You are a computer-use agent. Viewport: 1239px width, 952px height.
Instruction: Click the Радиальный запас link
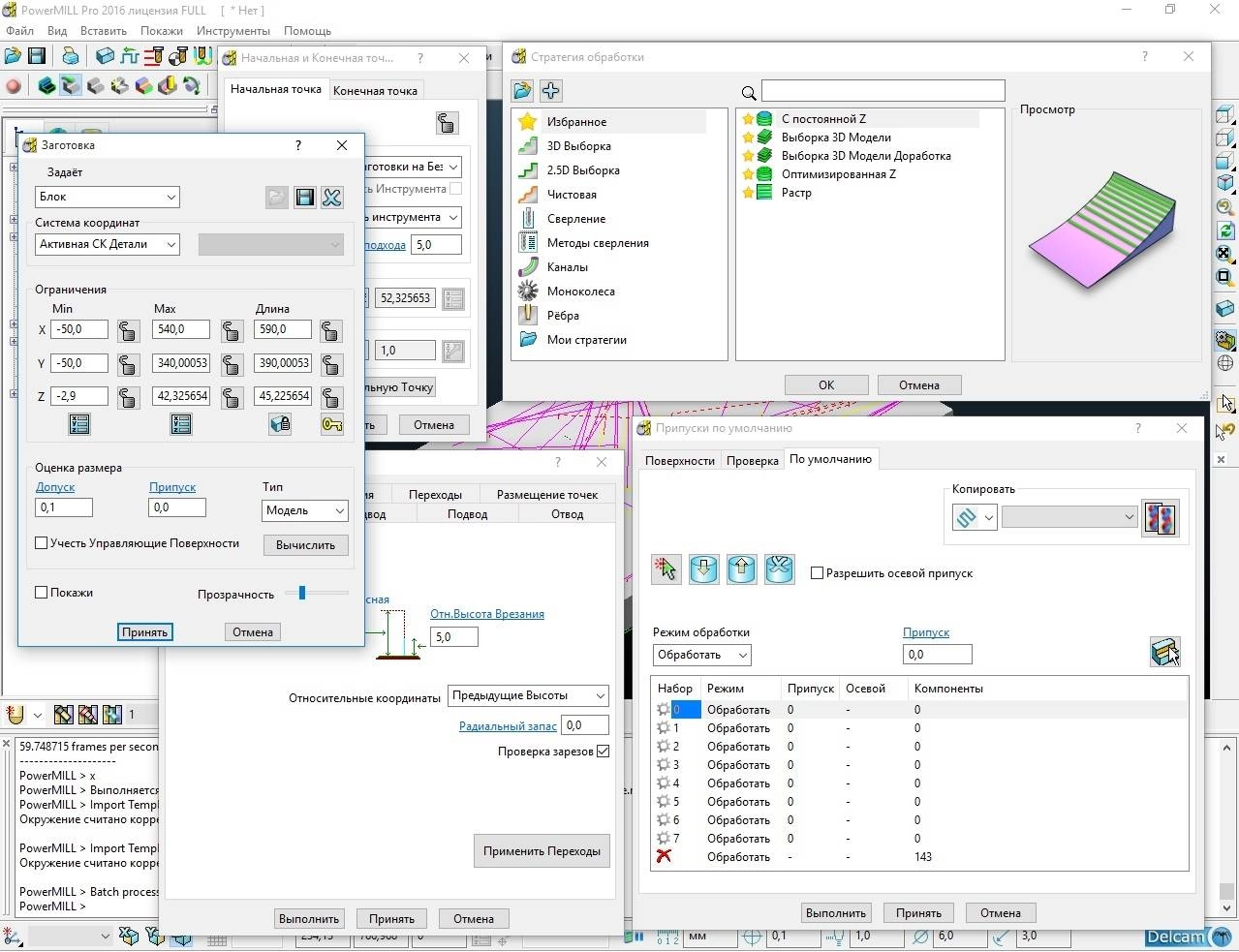508,726
